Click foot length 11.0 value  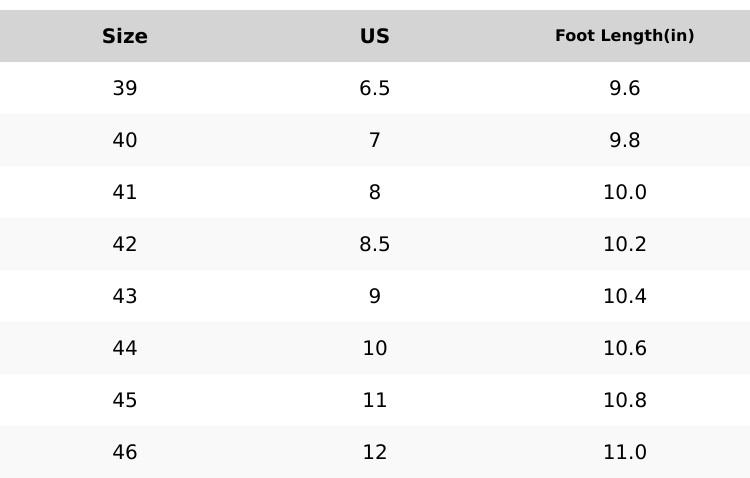pos(625,452)
